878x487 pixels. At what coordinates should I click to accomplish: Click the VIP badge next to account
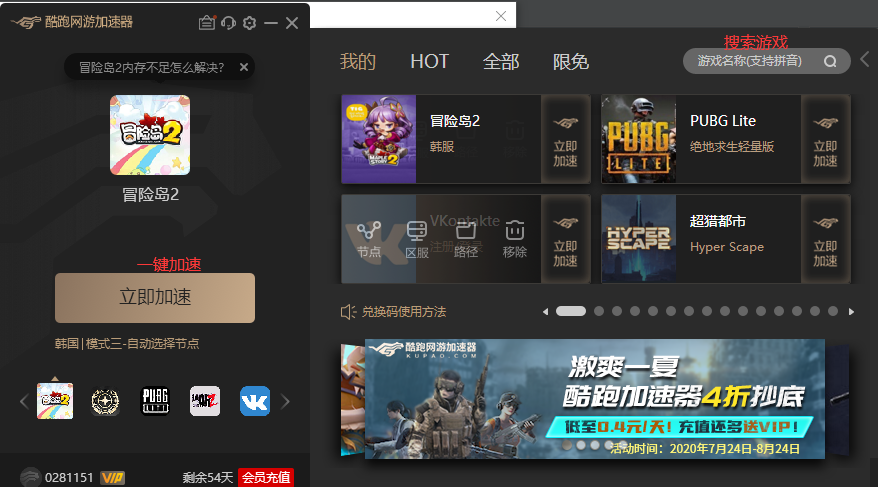click(x=113, y=478)
